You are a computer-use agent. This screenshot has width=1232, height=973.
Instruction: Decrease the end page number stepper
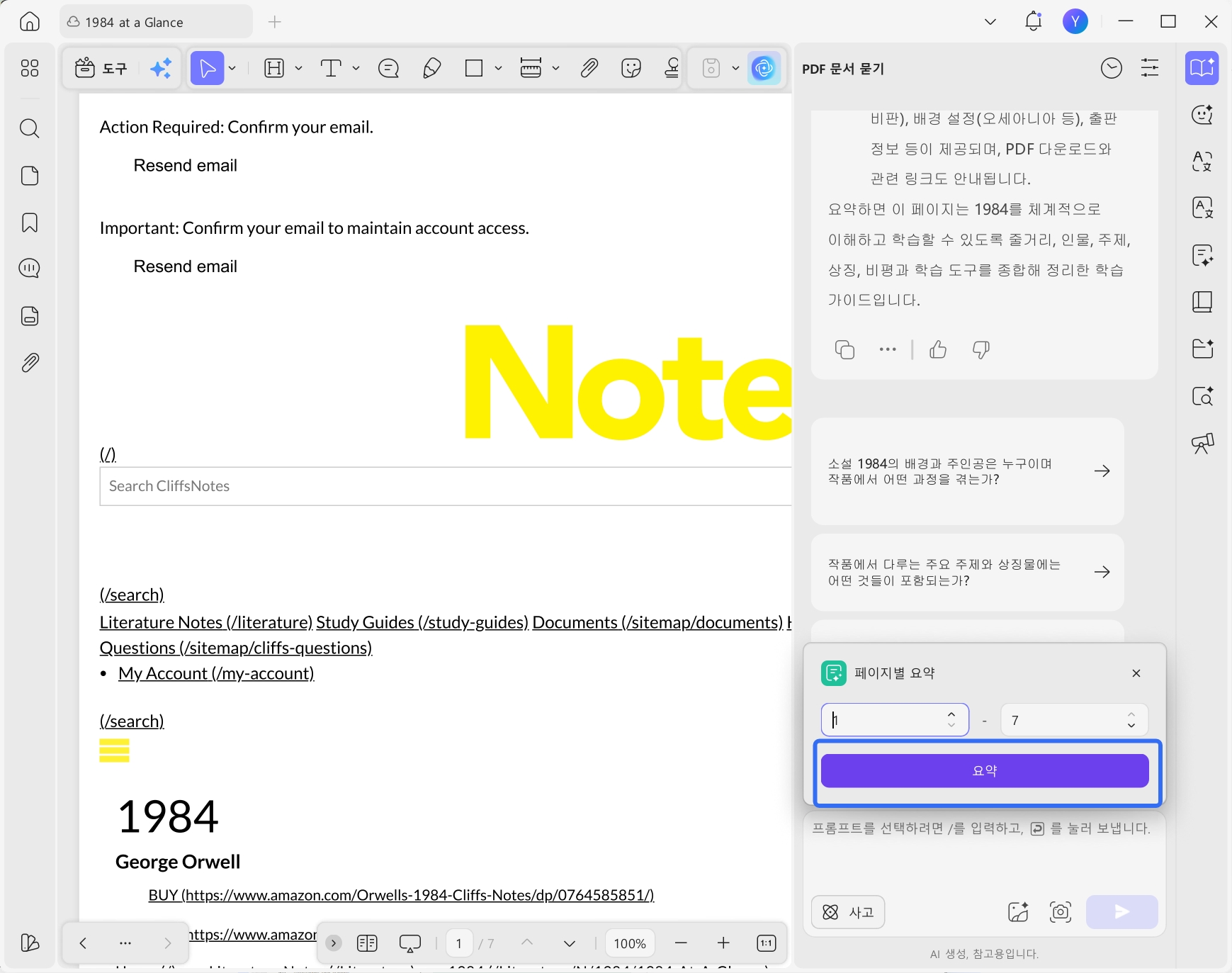pos(1131,726)
